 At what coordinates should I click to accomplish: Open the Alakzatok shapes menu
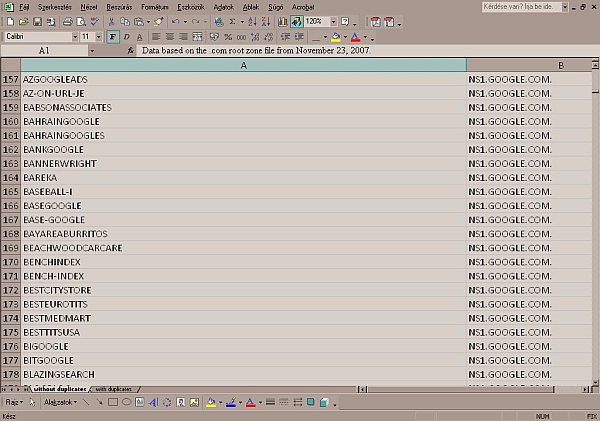pos(60,402)
